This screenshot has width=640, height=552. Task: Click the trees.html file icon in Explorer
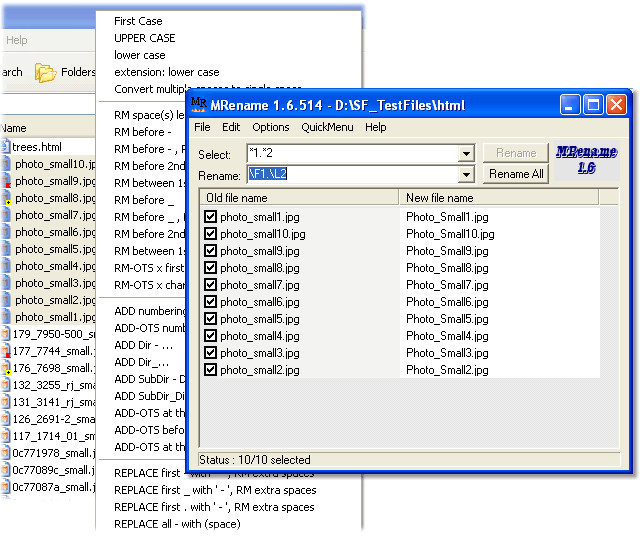(x=5, y=146)
